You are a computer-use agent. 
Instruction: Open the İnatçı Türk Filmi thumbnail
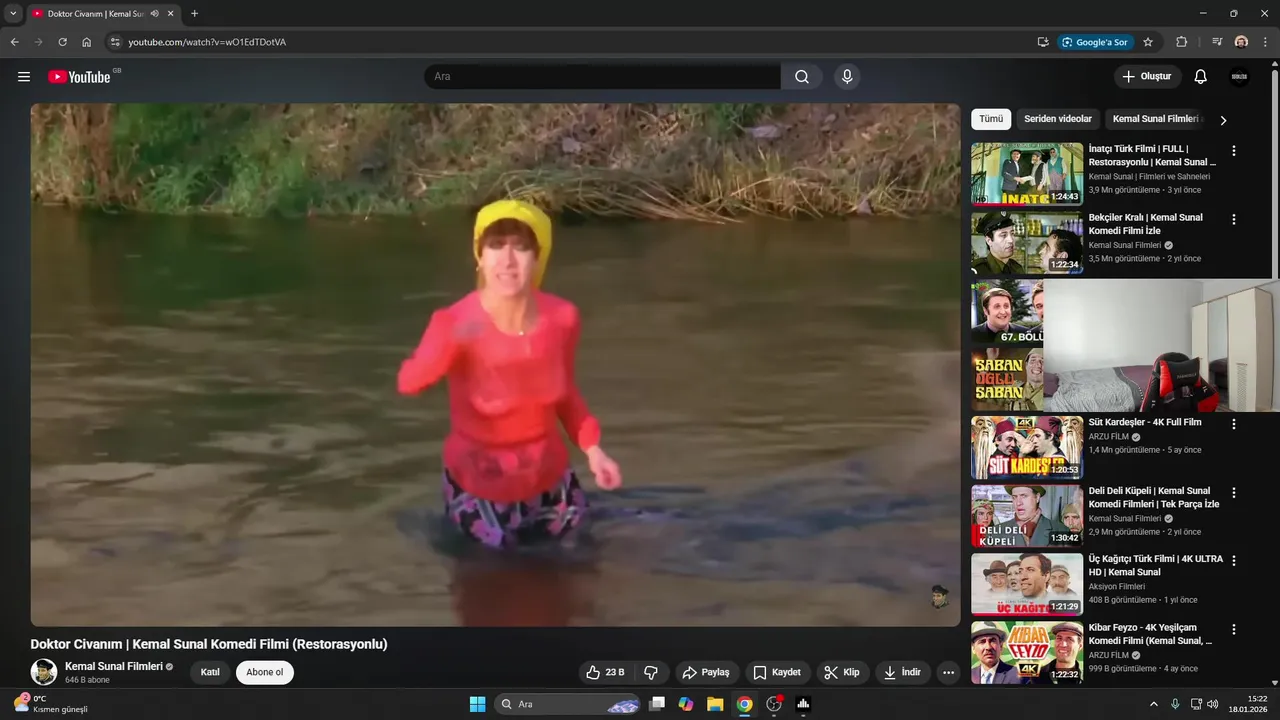[1027, 174]
